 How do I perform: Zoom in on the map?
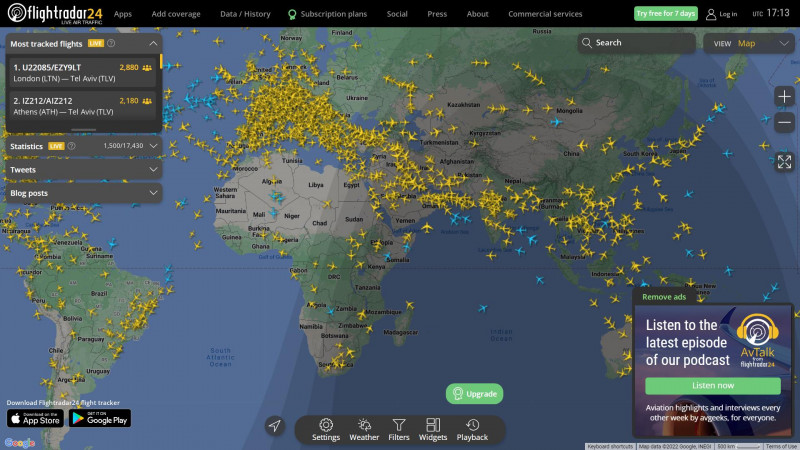pos(784,97)
